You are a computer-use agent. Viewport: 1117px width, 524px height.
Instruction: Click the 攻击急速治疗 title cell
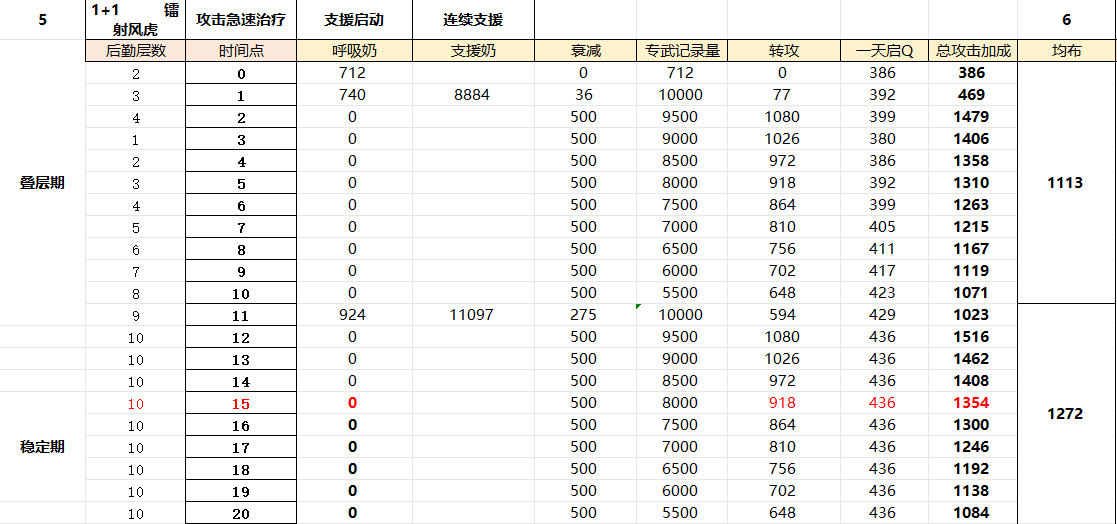coord(240,20)
